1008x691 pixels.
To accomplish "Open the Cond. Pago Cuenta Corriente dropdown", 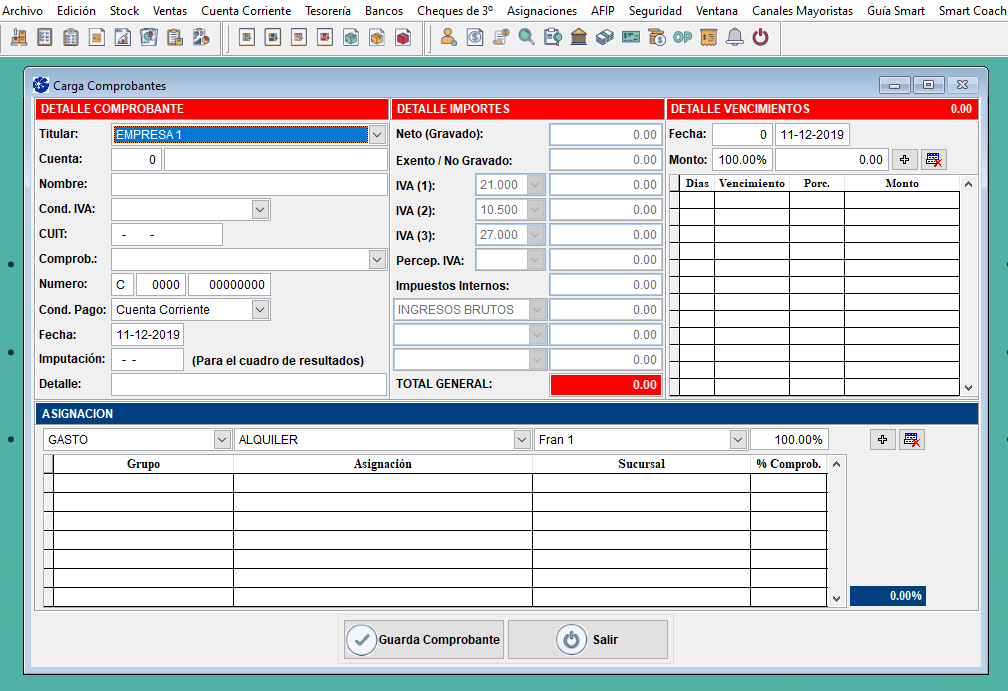I will pos(260,310).
